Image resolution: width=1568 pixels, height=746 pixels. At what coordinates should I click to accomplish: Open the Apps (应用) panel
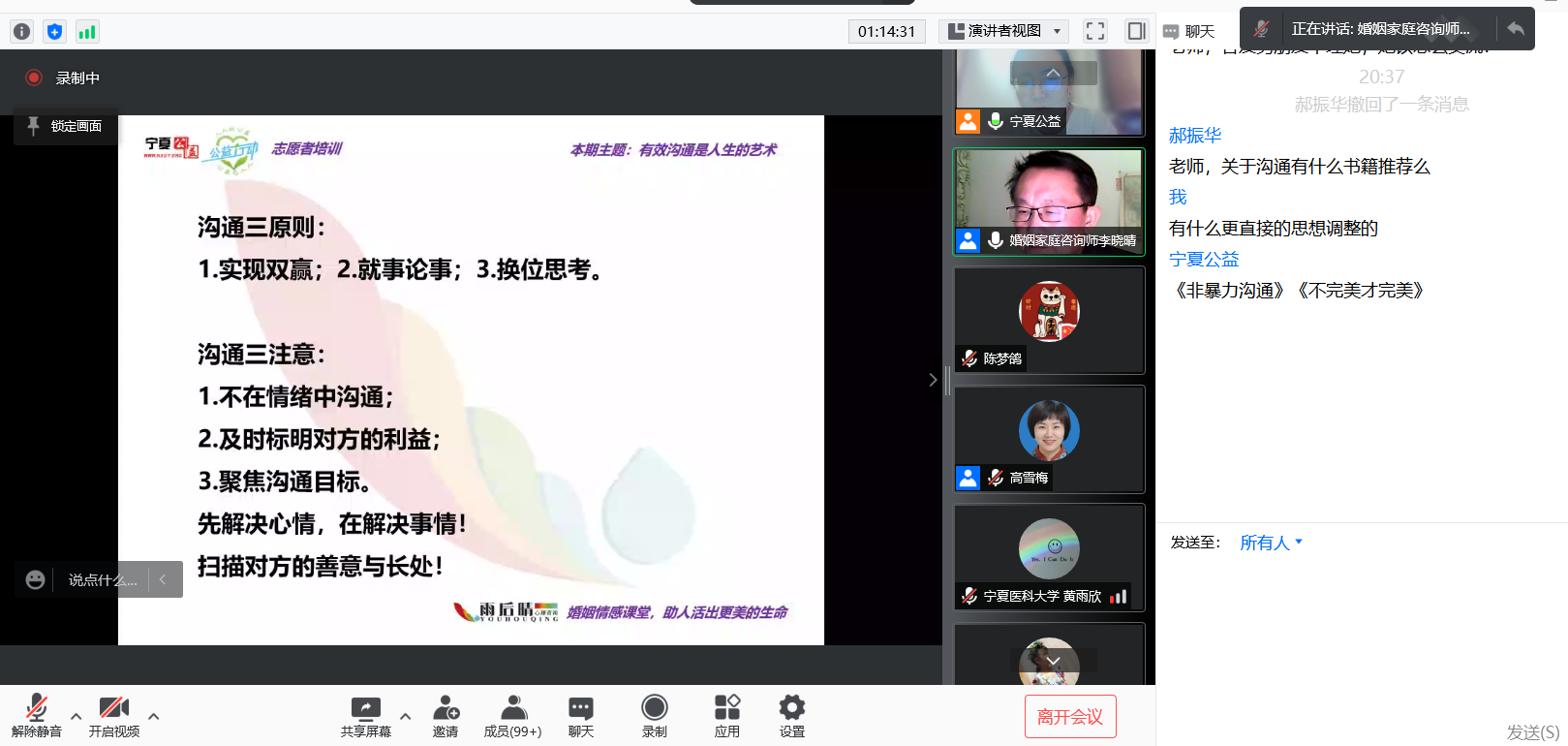click(x=726, y=716)
